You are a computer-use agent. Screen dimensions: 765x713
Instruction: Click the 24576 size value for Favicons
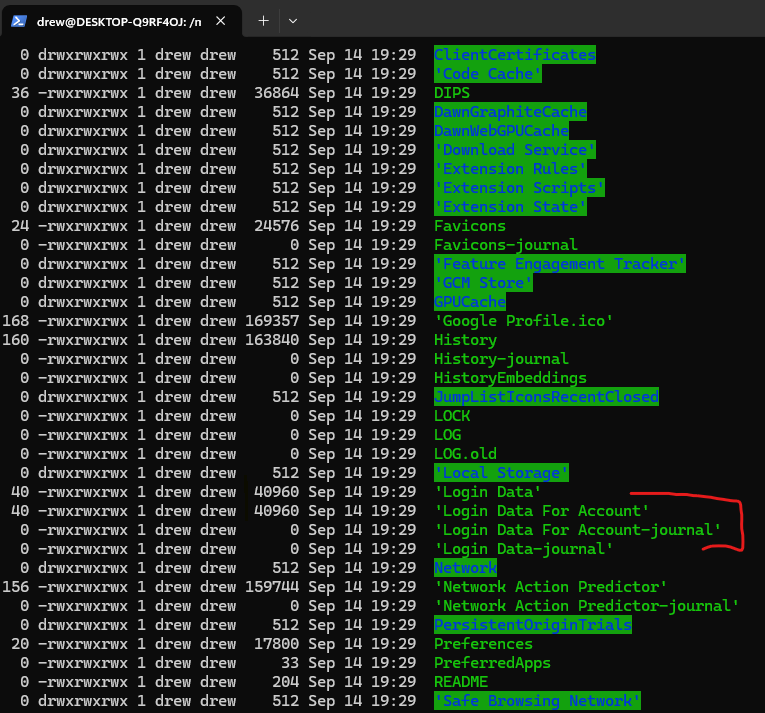pyautogui.click(x=277, y=226)
